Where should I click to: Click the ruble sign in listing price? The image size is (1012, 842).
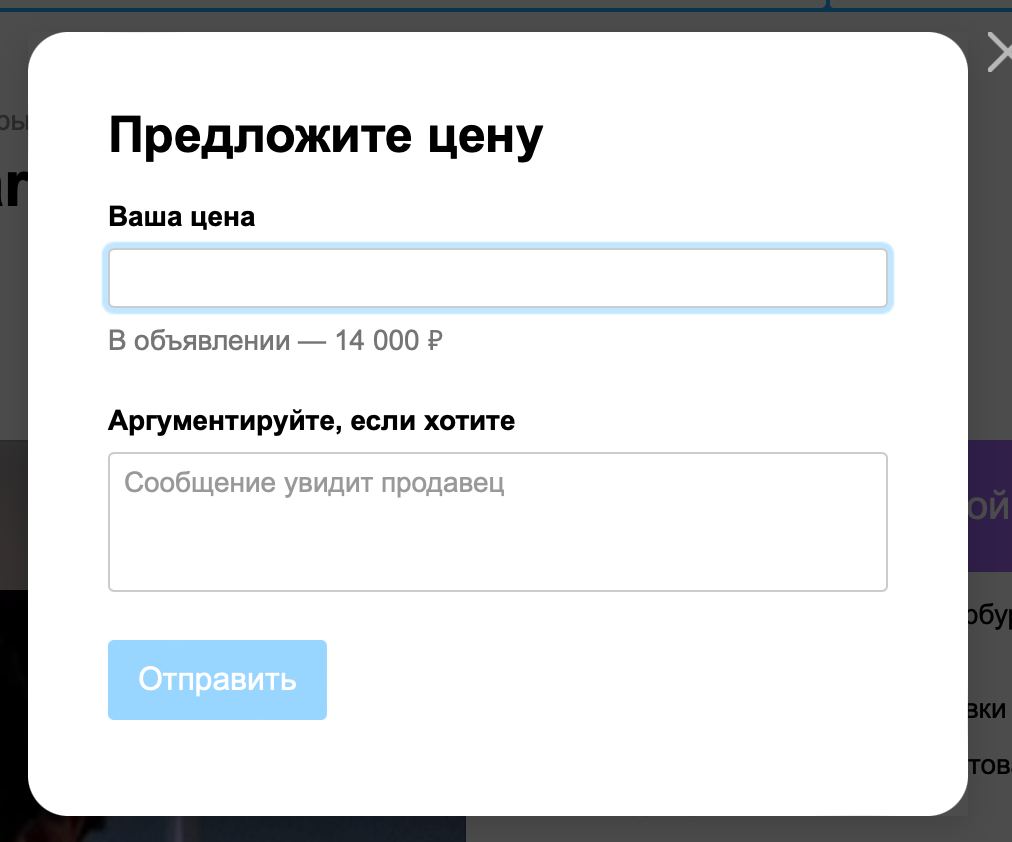(434, 341)
